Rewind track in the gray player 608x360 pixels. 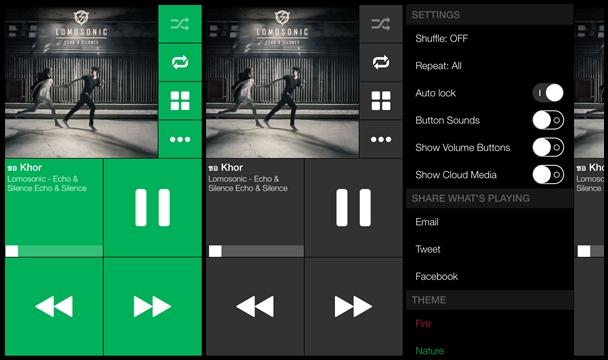point(255,306)
